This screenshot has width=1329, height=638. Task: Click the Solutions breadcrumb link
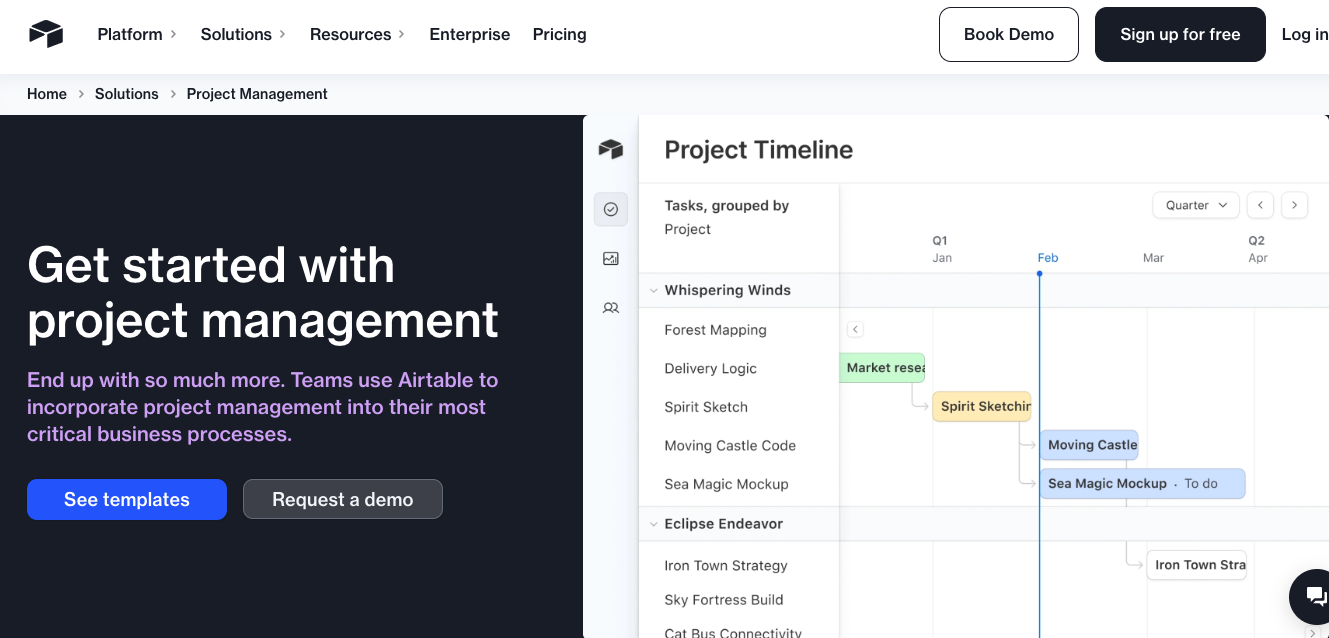tap(126, 94)
